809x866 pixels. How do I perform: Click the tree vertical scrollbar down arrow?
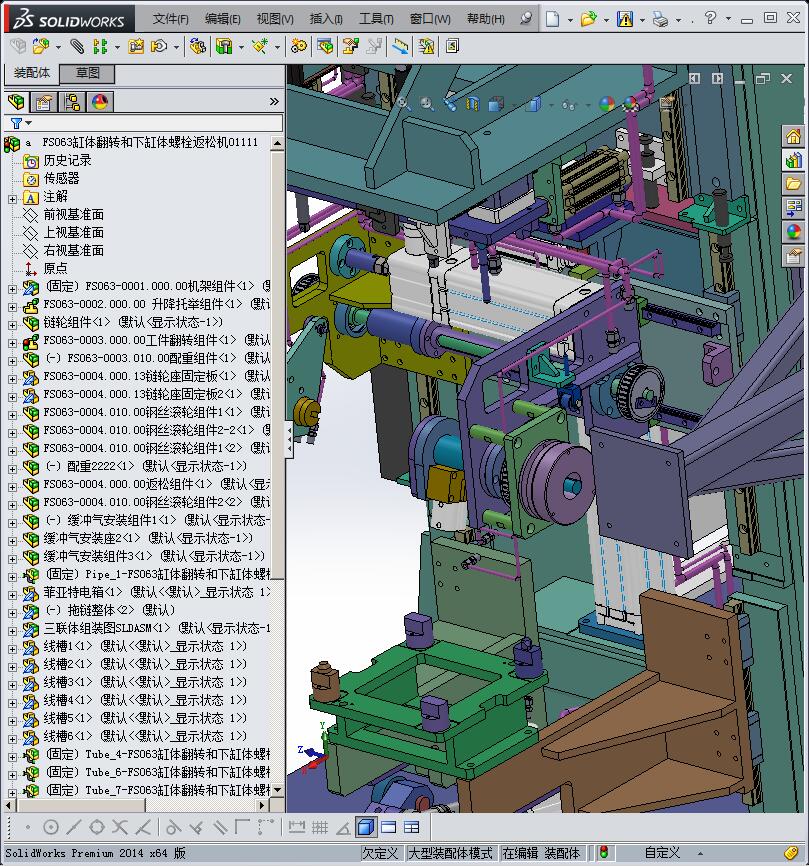(x=278, y=790)
